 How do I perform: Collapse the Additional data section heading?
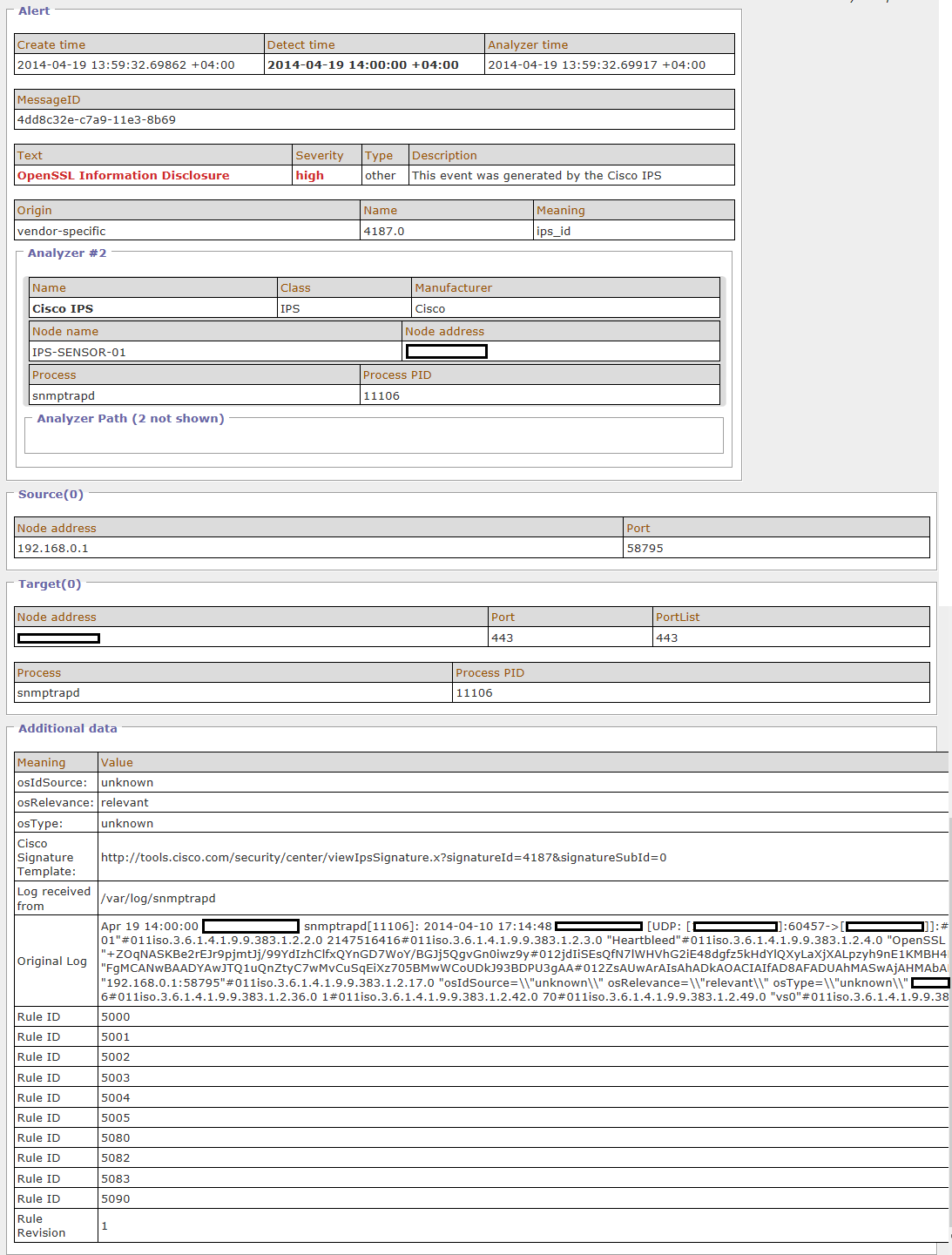point(68,729)
